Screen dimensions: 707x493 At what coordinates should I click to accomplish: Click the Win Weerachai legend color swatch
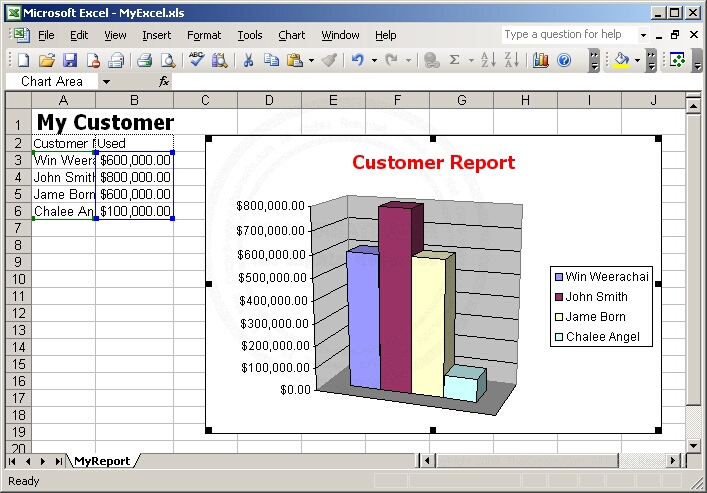(559, 277)
